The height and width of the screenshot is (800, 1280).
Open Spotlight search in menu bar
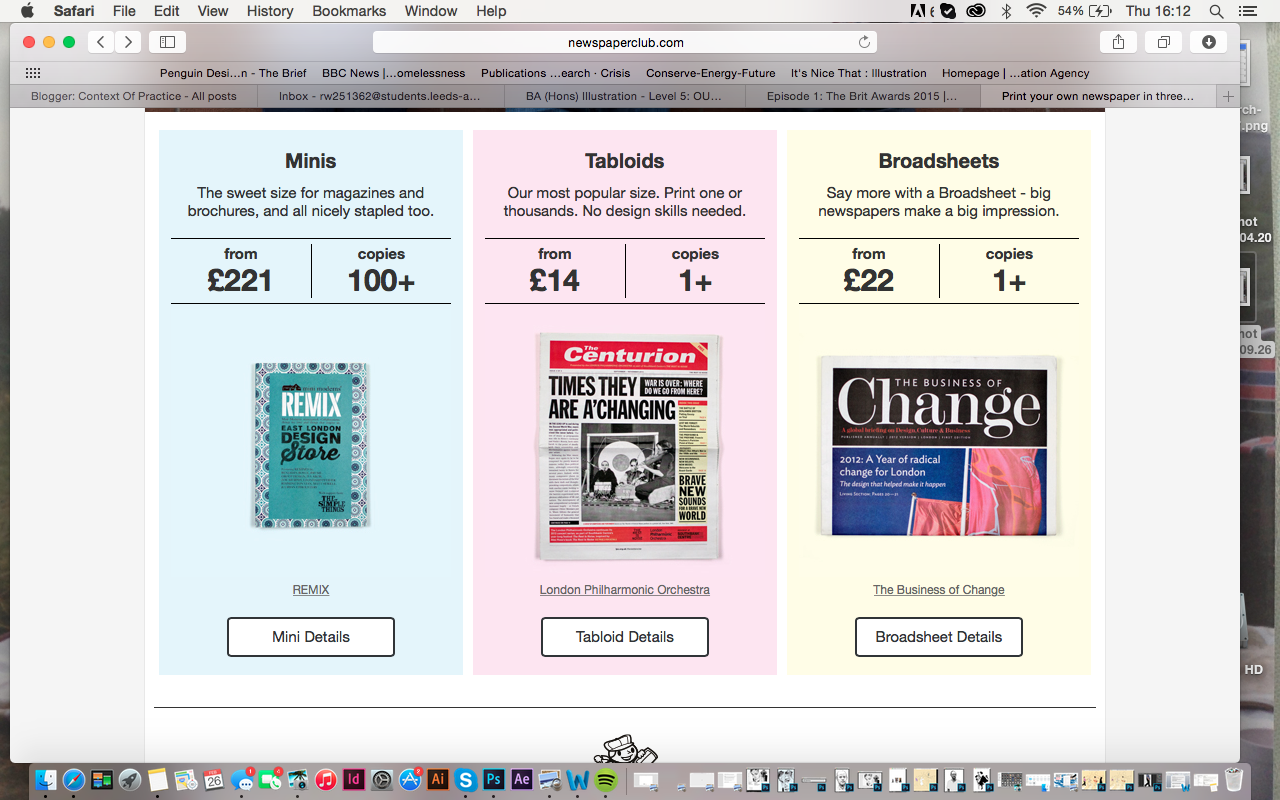pyautogui.click(x=1216, y=11)
